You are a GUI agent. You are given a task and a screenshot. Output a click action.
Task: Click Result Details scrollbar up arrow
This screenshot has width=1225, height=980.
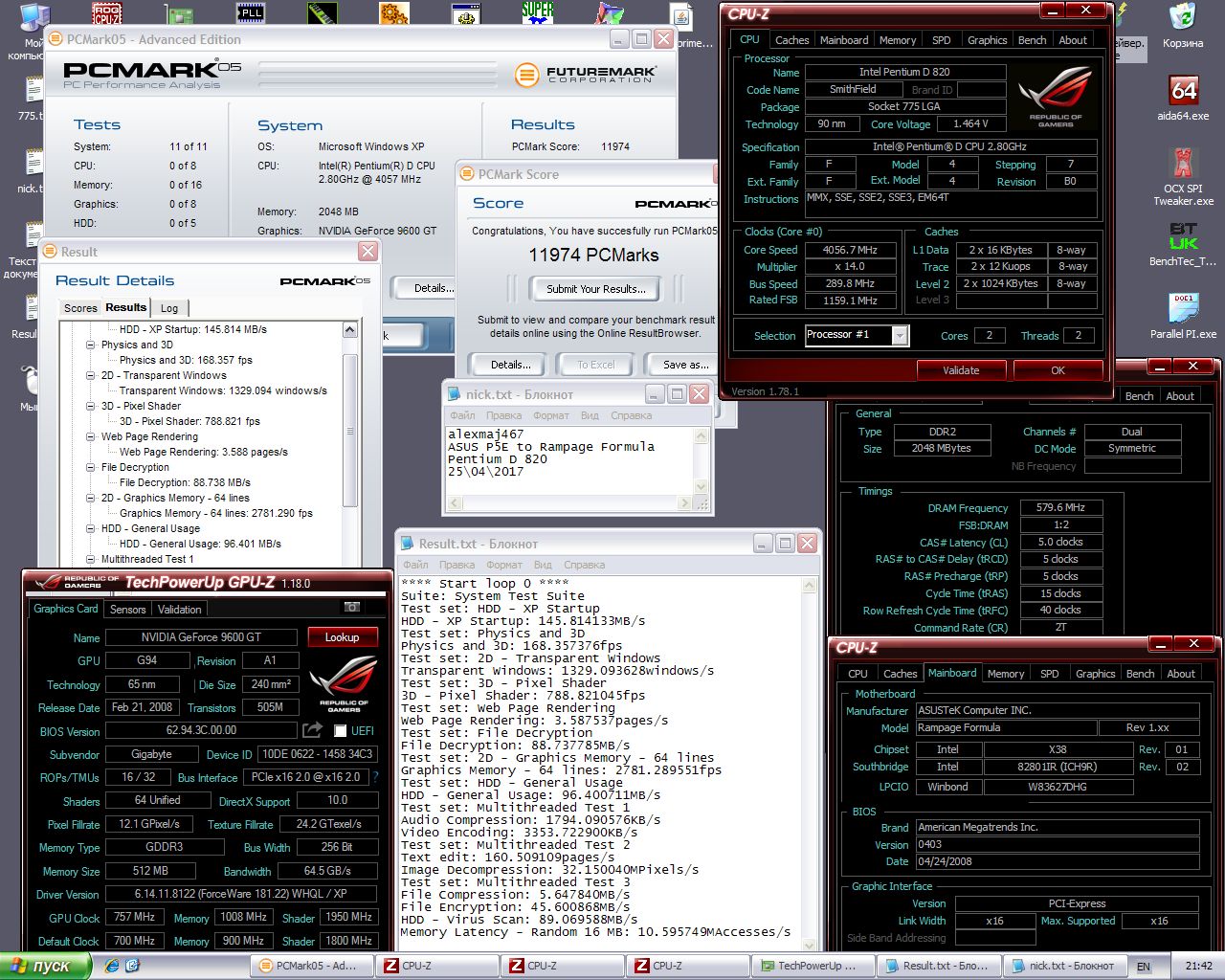[x=350, y=330]
